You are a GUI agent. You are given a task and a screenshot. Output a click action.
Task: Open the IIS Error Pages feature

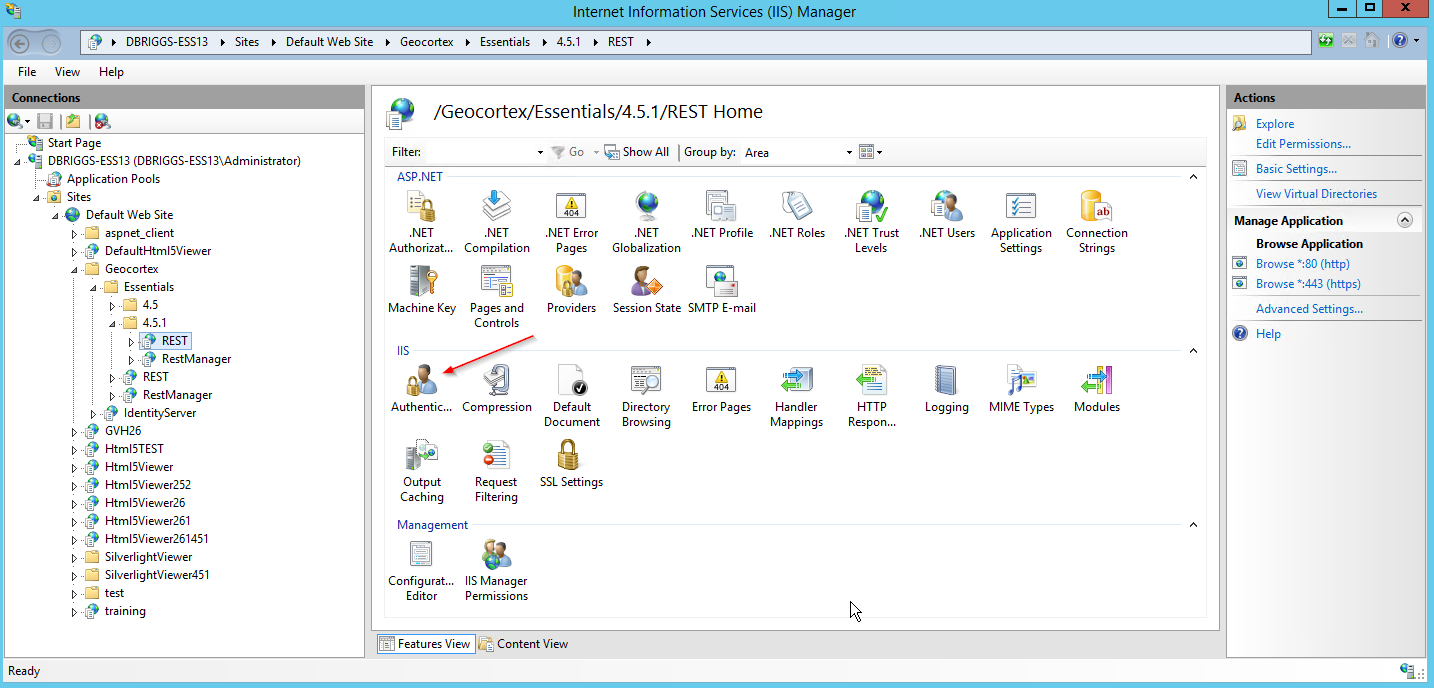721,388
